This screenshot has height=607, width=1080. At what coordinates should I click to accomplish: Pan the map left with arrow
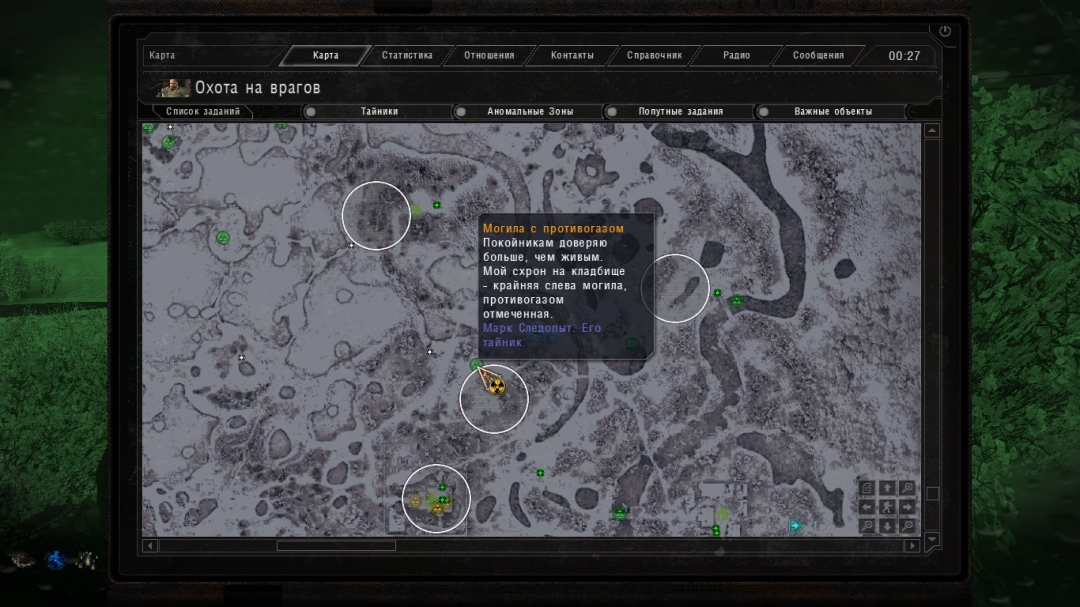point(867,507)
